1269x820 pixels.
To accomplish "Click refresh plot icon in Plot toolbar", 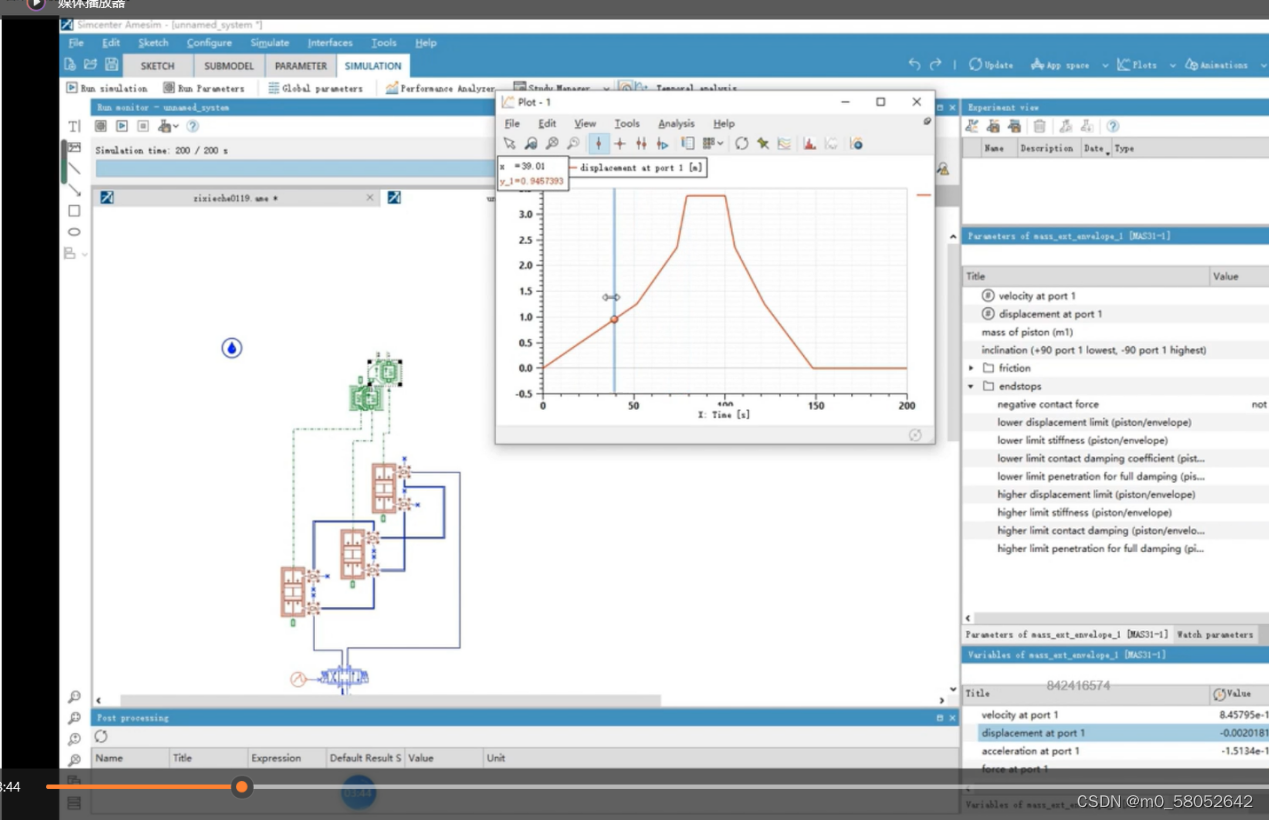I will (x=742, y=144).
